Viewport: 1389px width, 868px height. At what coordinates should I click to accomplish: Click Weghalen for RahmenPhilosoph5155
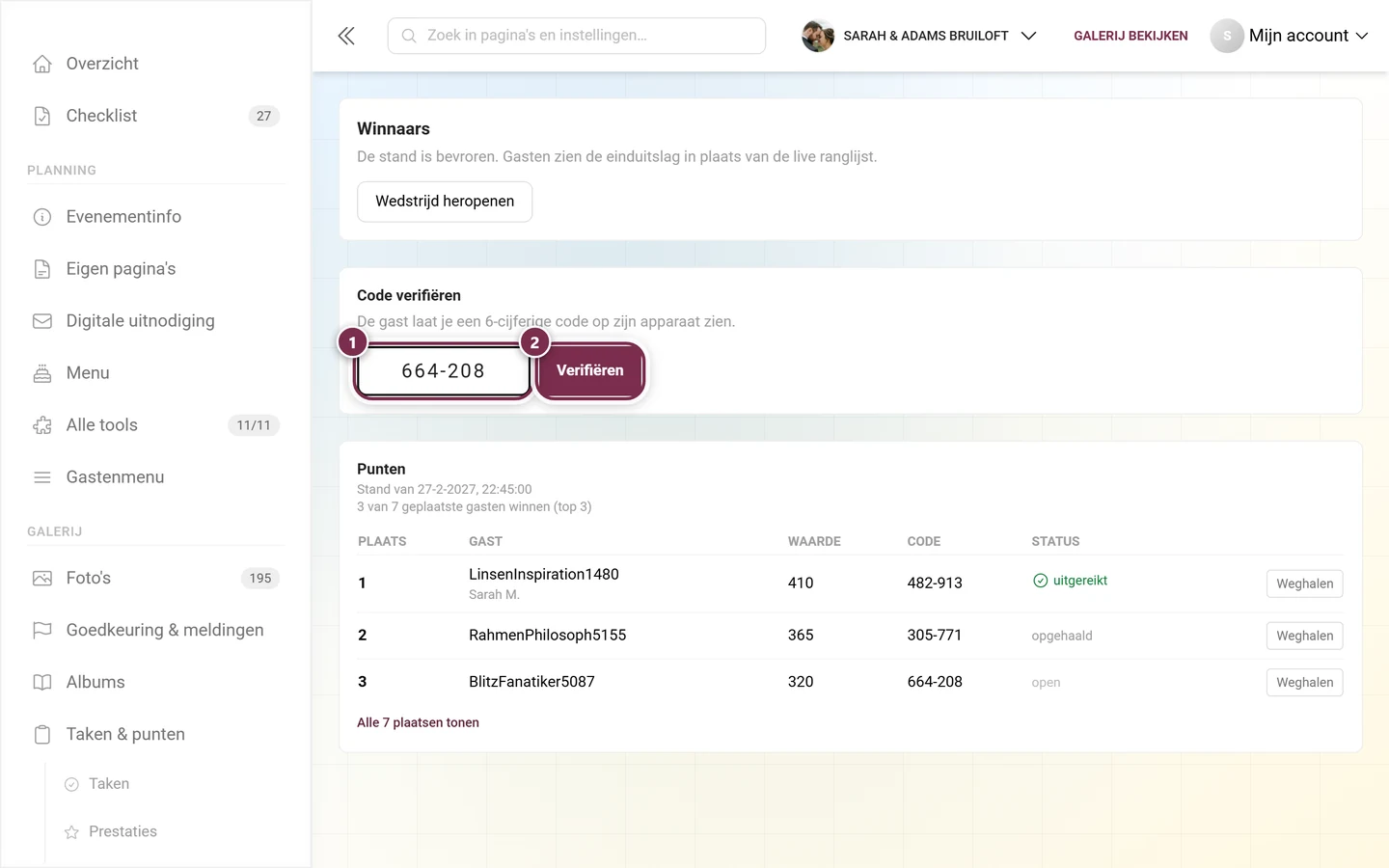pos(1304,636)
